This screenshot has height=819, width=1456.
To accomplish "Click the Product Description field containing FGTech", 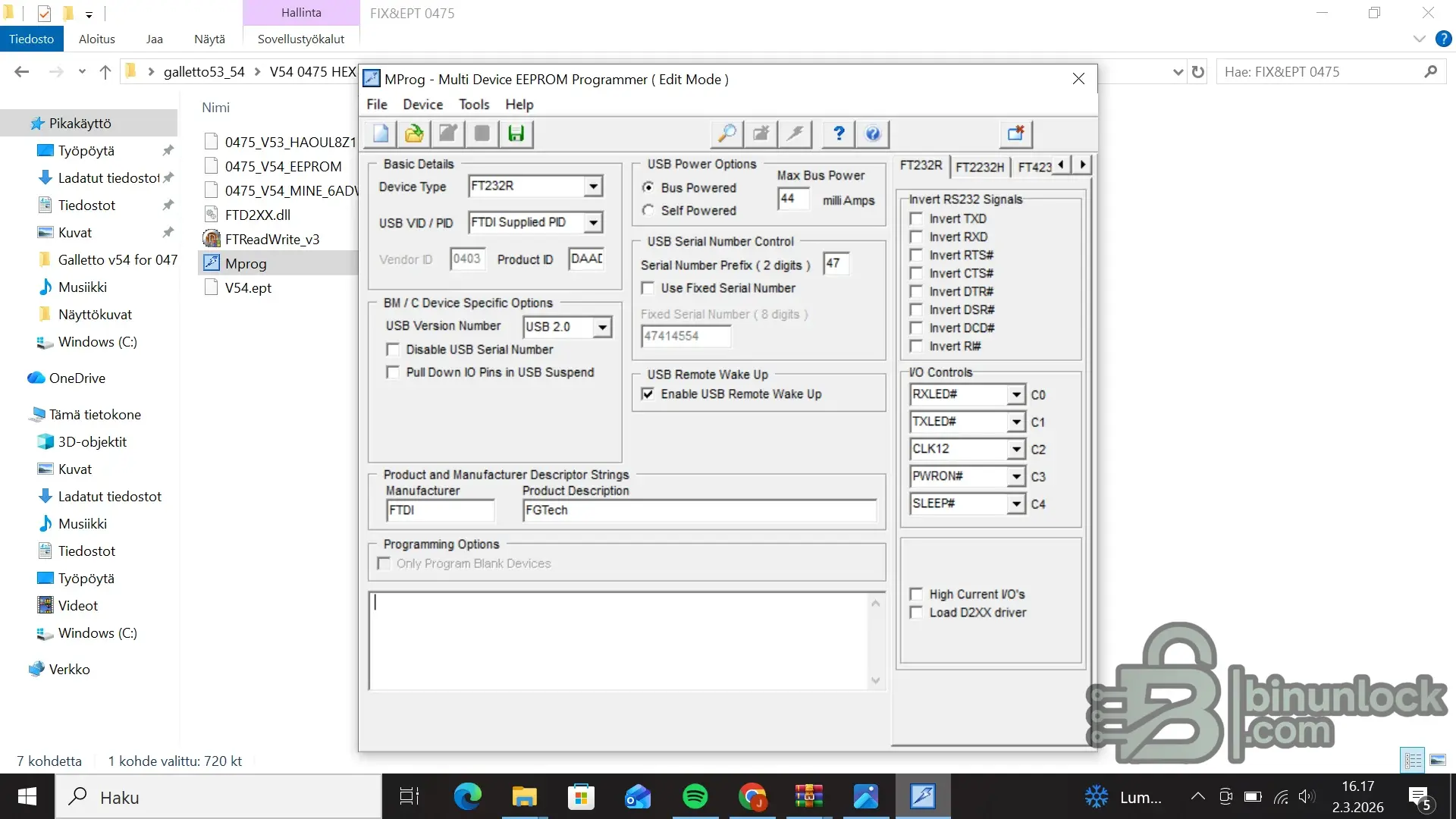I will point(699,510).
